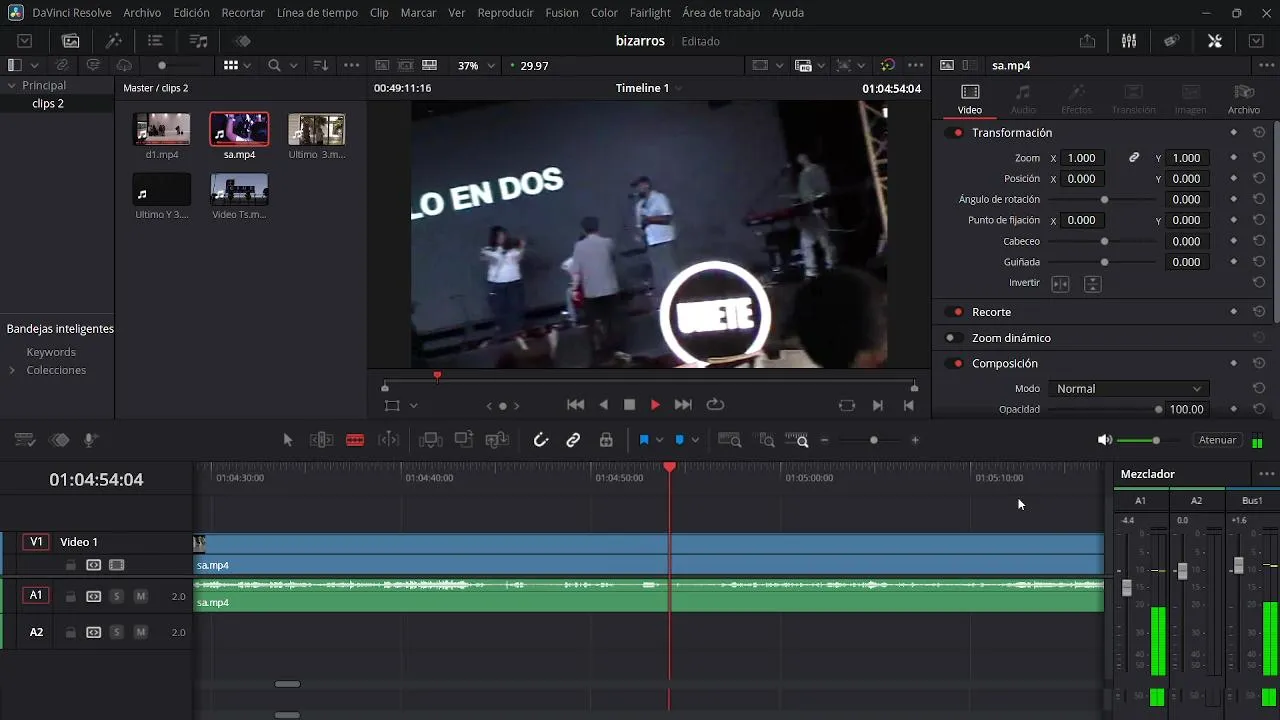Switch to the Archivo inspector tab
The width and height of the screenshot is (1280, 720).
1244,99
